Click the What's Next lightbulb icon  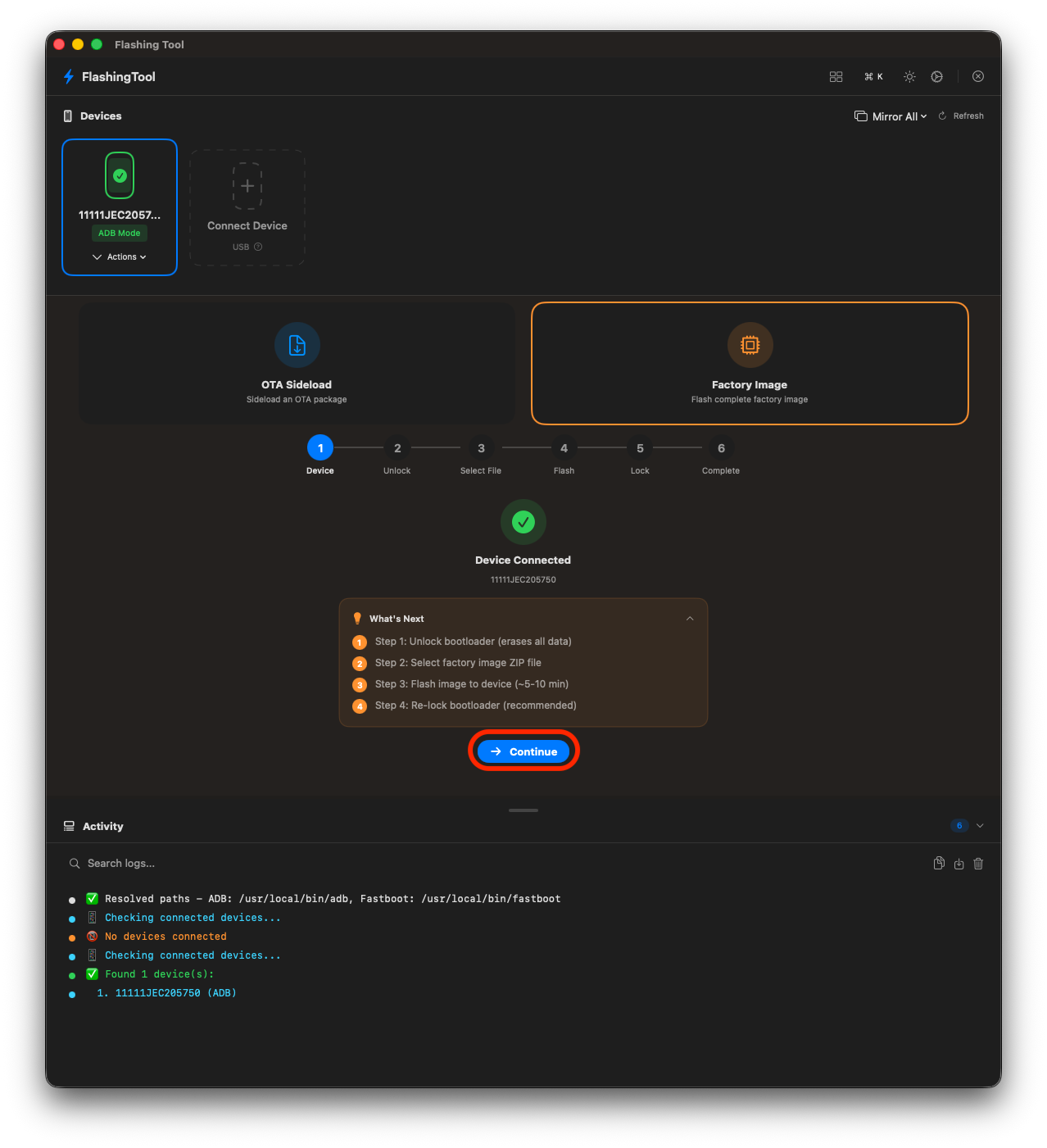coord(357,619)
